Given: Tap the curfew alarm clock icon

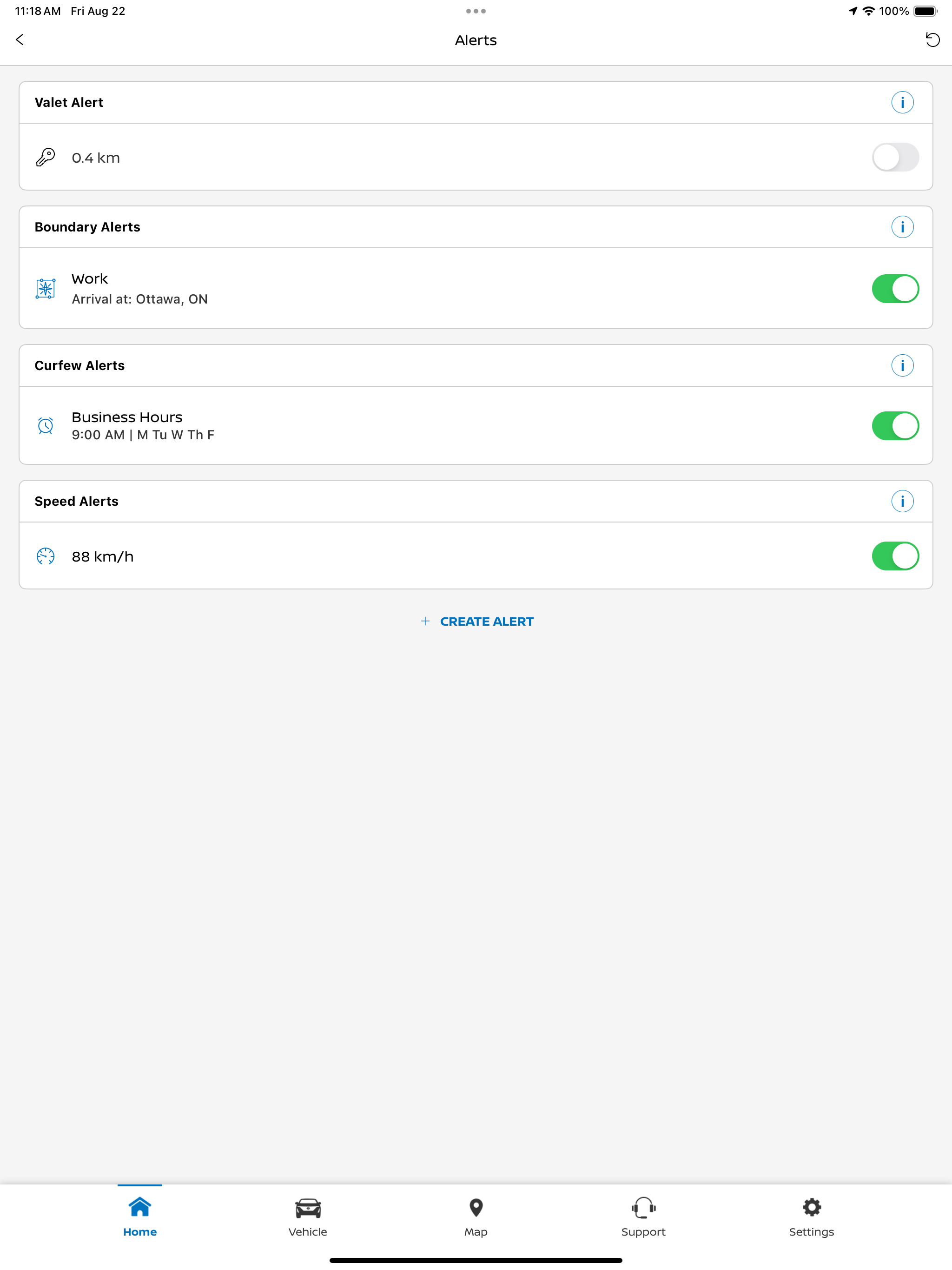Looking at the screenshot, I should click(x=46, y=425).
